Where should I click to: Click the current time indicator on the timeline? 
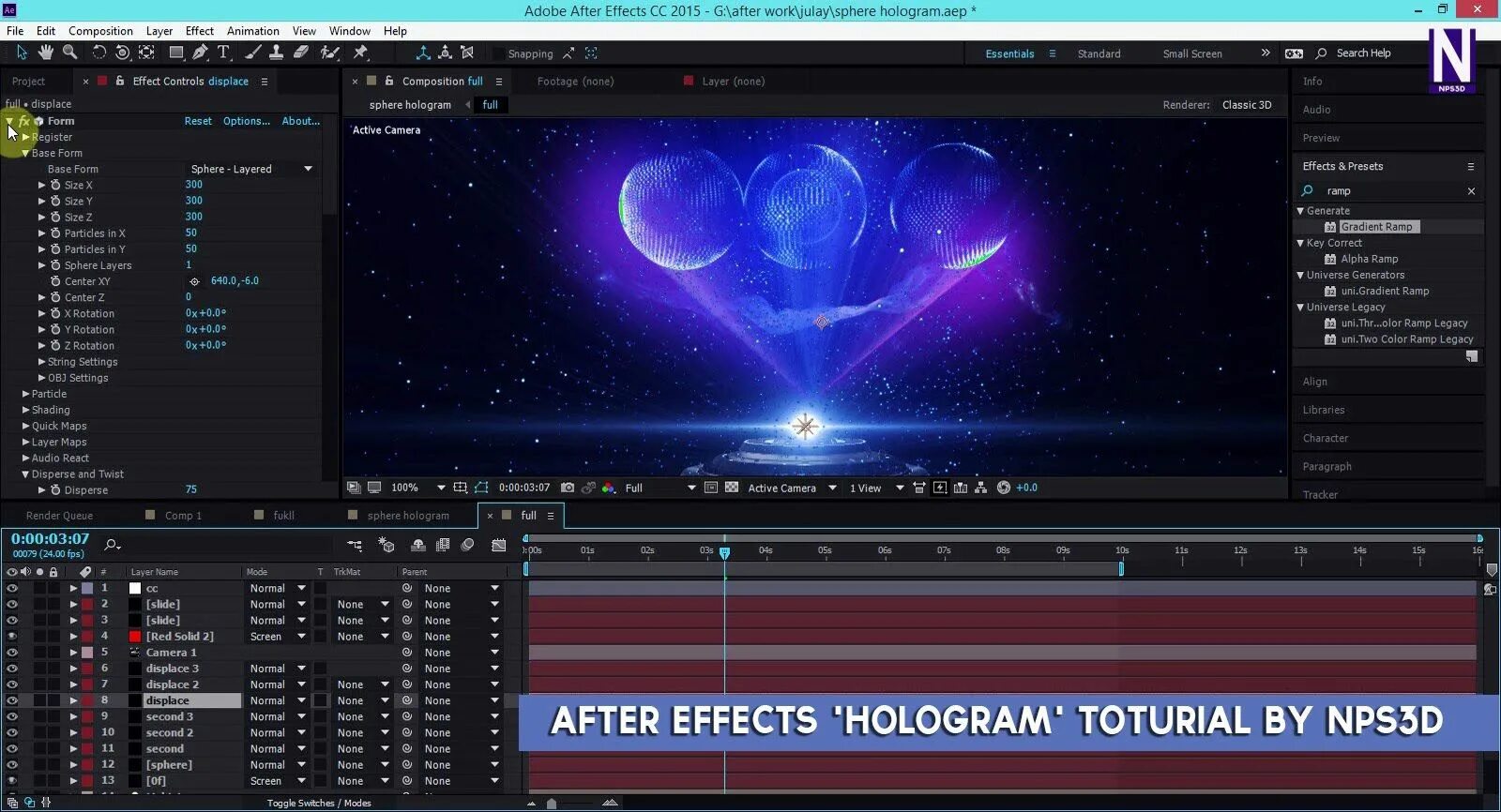click(724, 552)
